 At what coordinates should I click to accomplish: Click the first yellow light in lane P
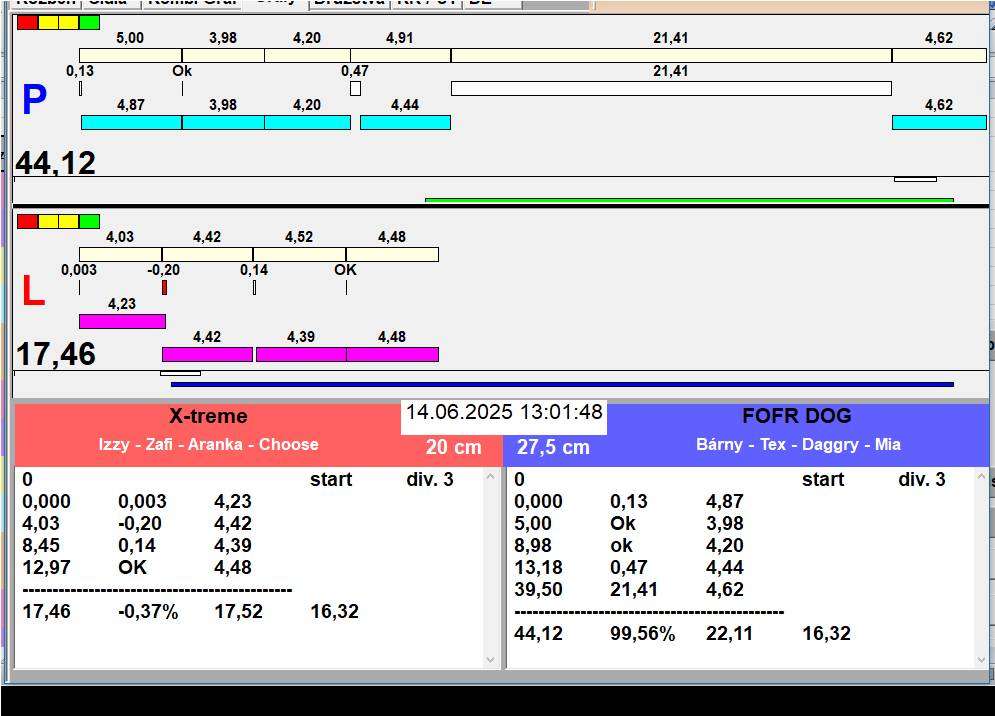click(x=48, y=22)
